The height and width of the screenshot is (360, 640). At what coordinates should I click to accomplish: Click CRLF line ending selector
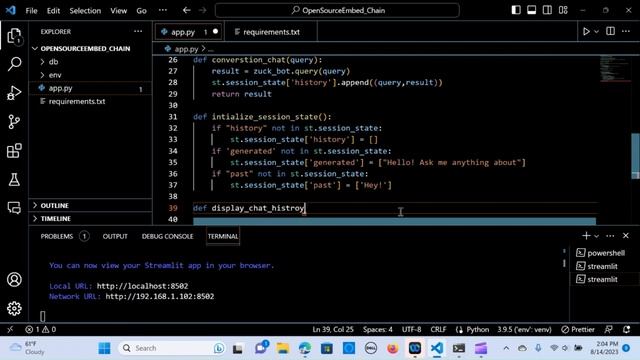click(x=438, y=329)
